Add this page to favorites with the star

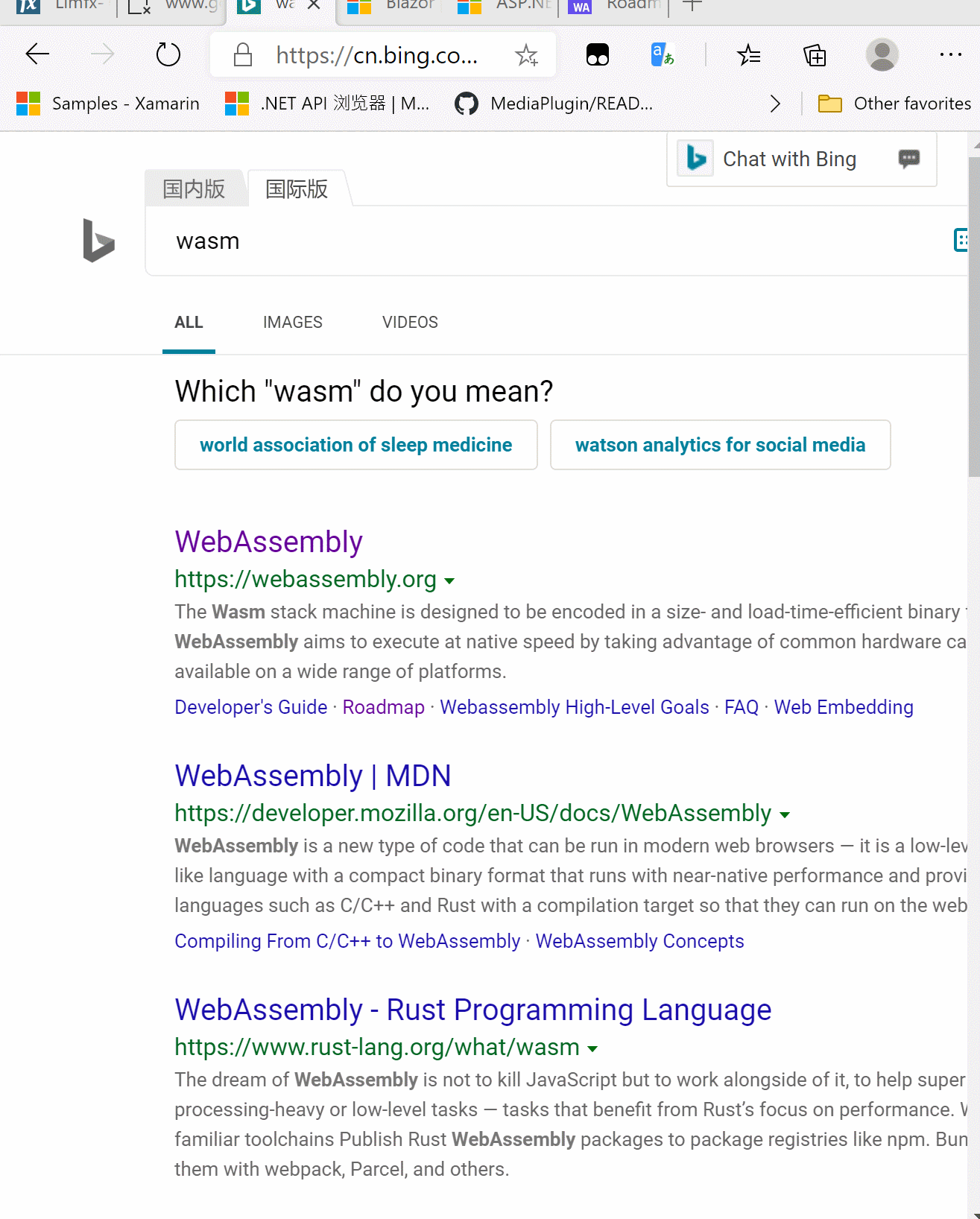[527, 54]
